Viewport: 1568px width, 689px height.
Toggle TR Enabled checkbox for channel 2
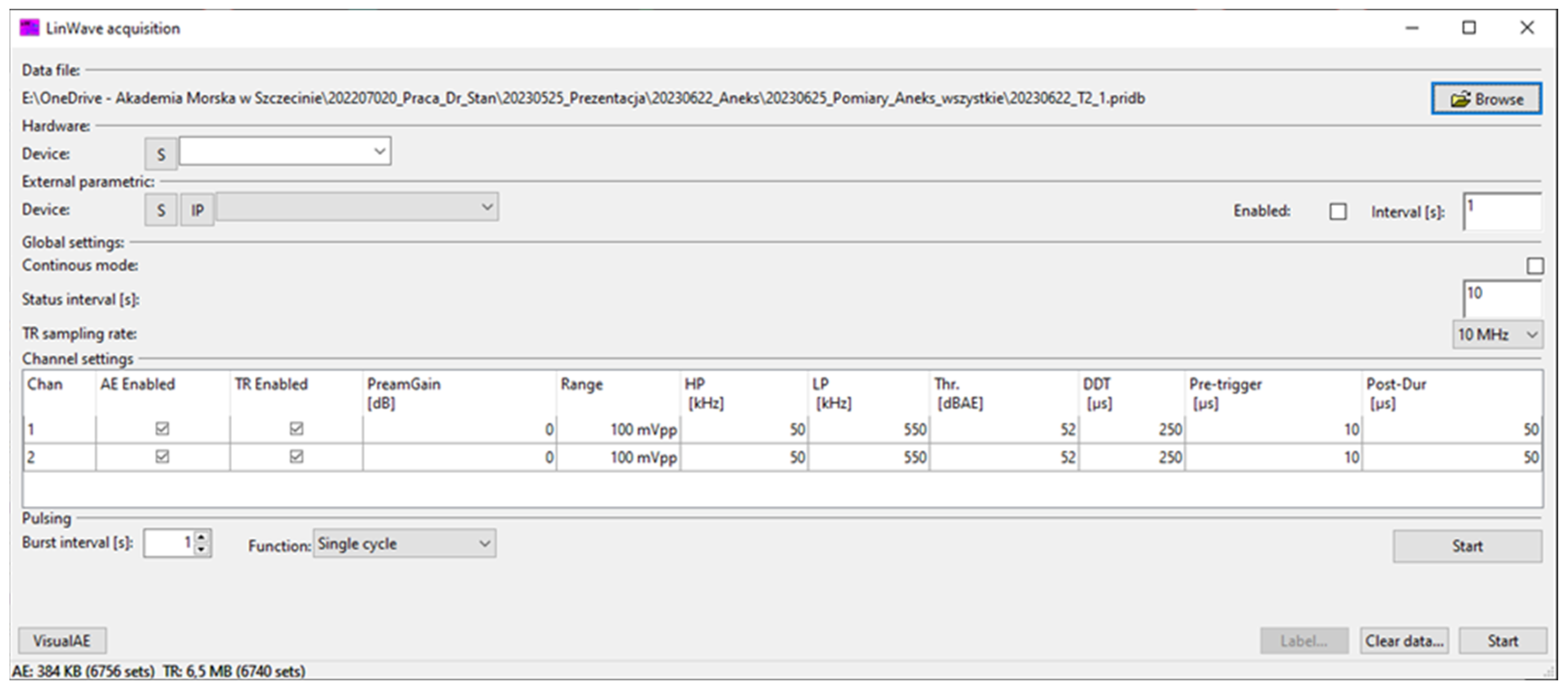pyautogui.click(x=297, y=457)
